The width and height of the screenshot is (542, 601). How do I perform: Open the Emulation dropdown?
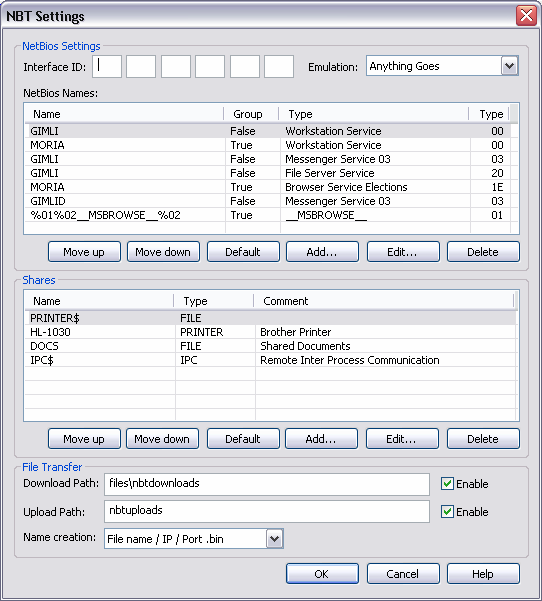coord(509,66)
